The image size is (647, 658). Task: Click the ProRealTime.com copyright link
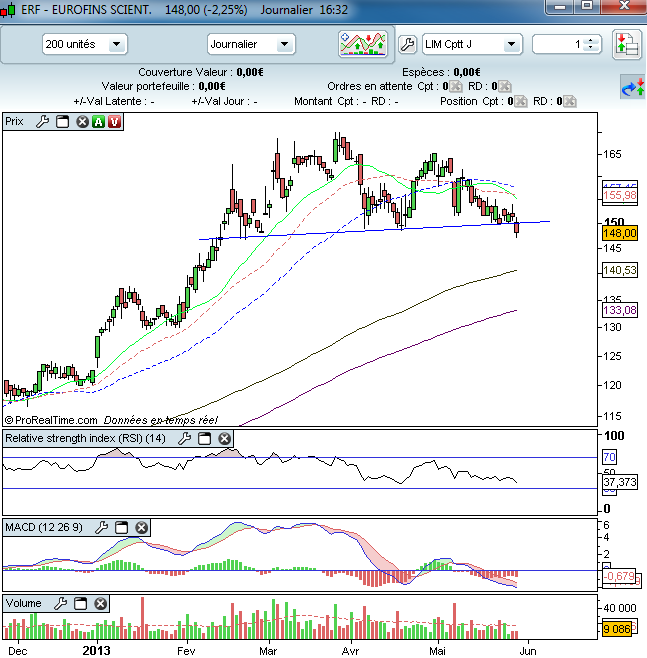[x=51, y=420]
